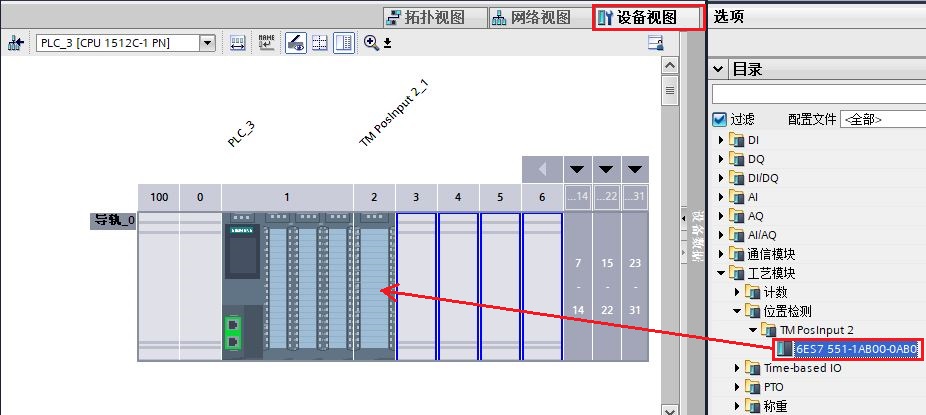Expand the AQ folder arrow
This screenshot has height=415, width=926.
[721, 216]
